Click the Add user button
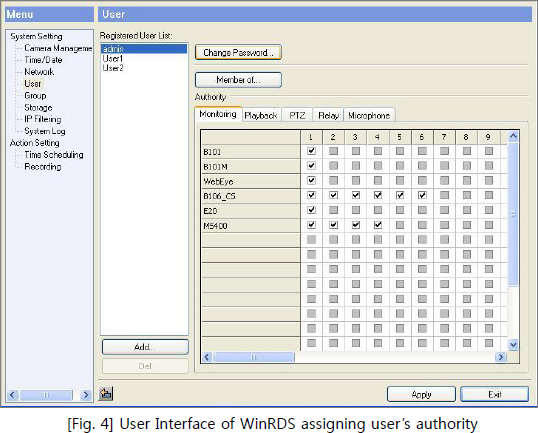The image size is (538, 433). tap(145, 347)
